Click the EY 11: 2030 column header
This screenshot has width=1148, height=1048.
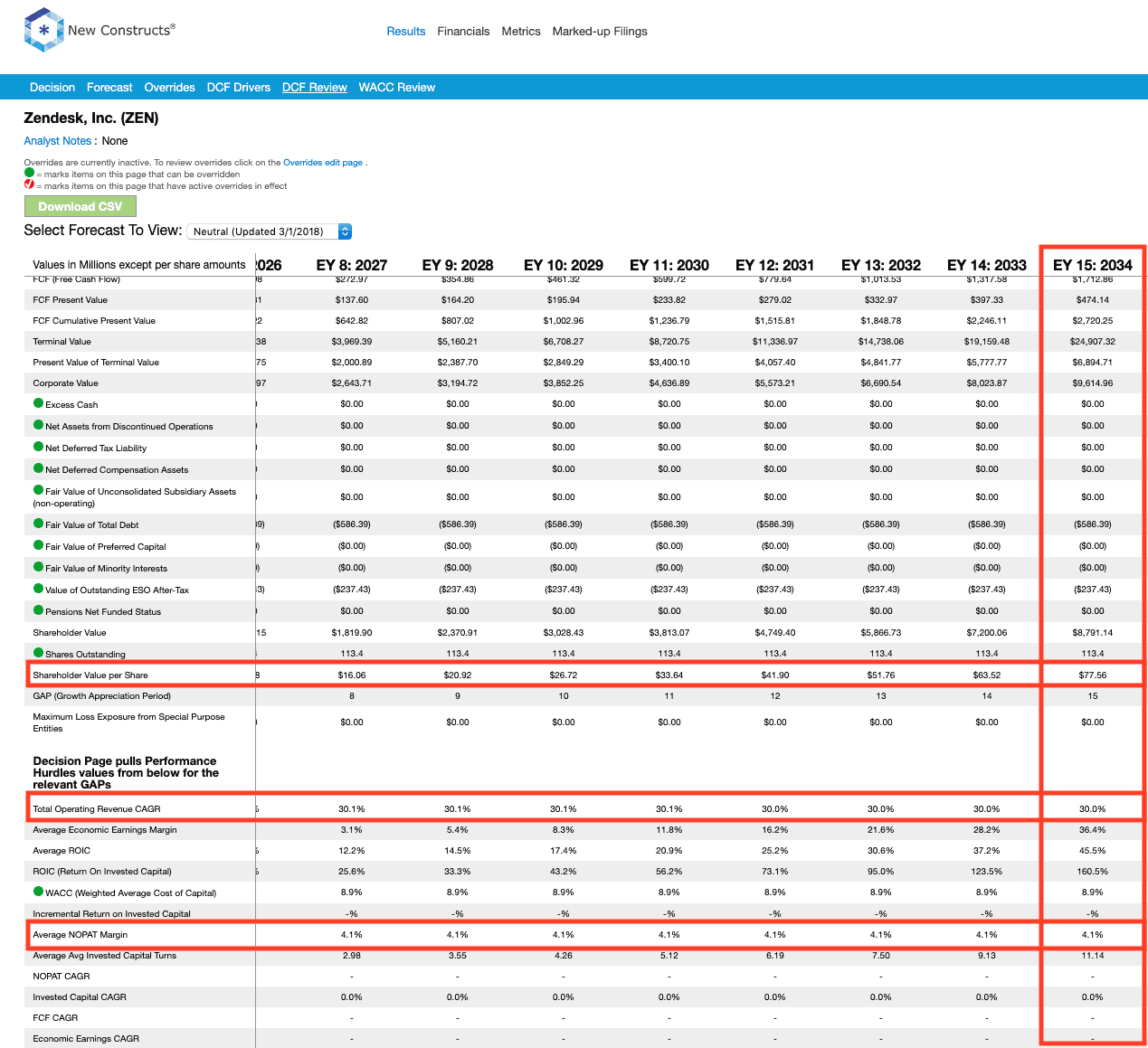[x=669, y=265]
